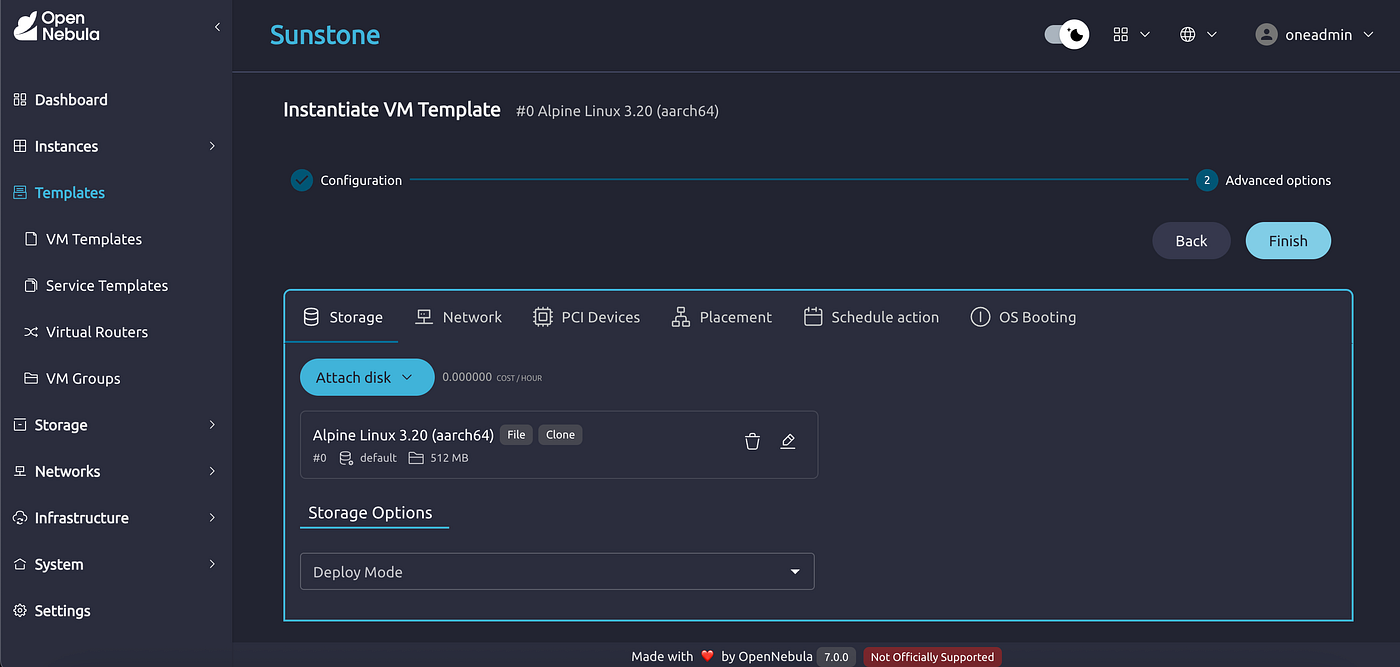Click the Back button

click(1191, 241)
